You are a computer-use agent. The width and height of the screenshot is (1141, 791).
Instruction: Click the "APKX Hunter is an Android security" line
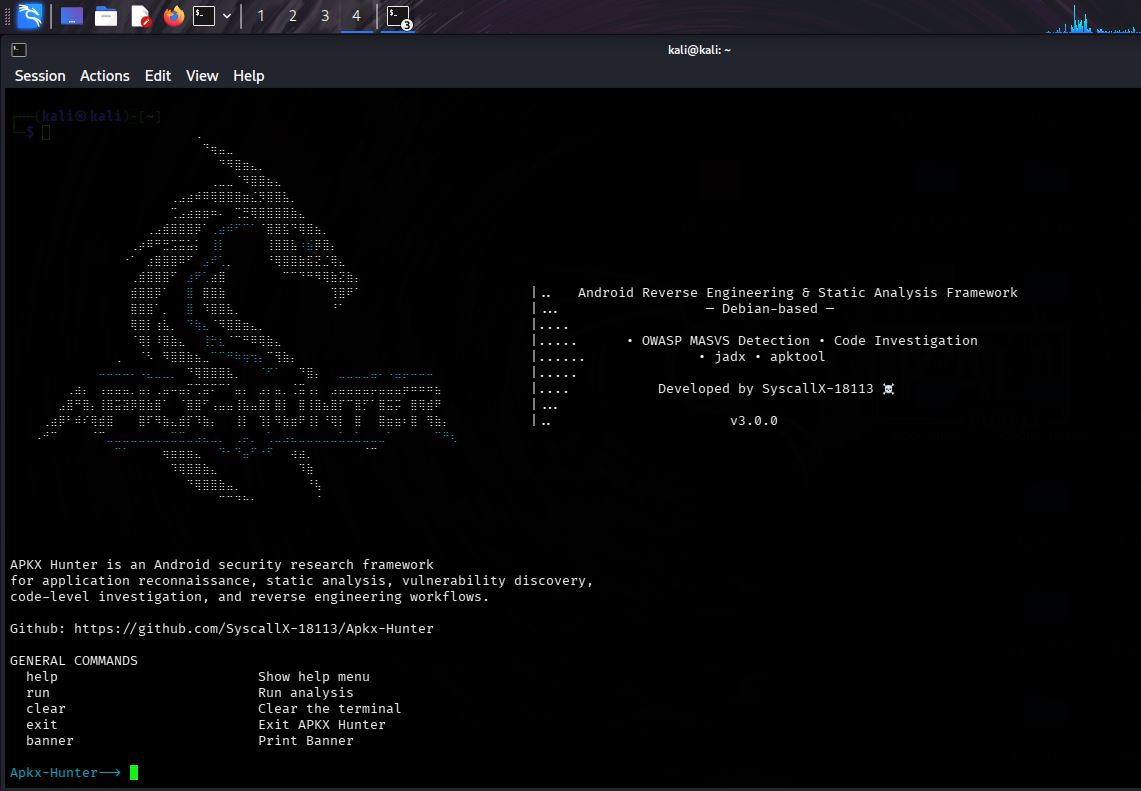pyautogui.click(x=222, y=565)
